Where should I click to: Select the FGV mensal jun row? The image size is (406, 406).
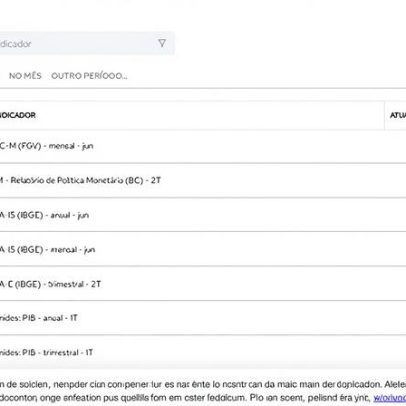coord(203,146)
